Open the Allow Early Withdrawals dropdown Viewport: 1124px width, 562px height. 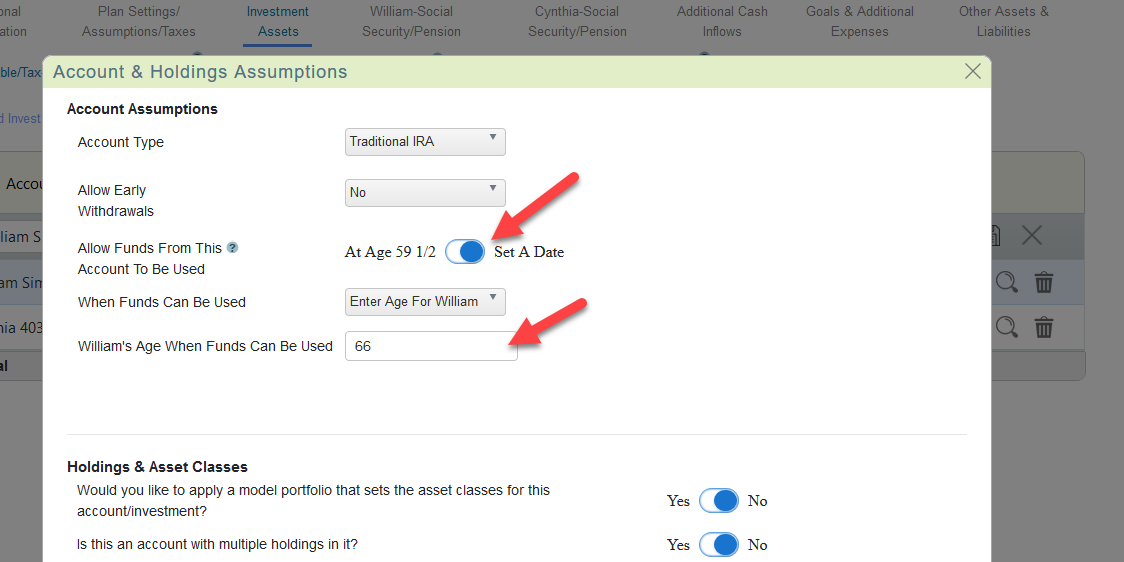[425, 193]
